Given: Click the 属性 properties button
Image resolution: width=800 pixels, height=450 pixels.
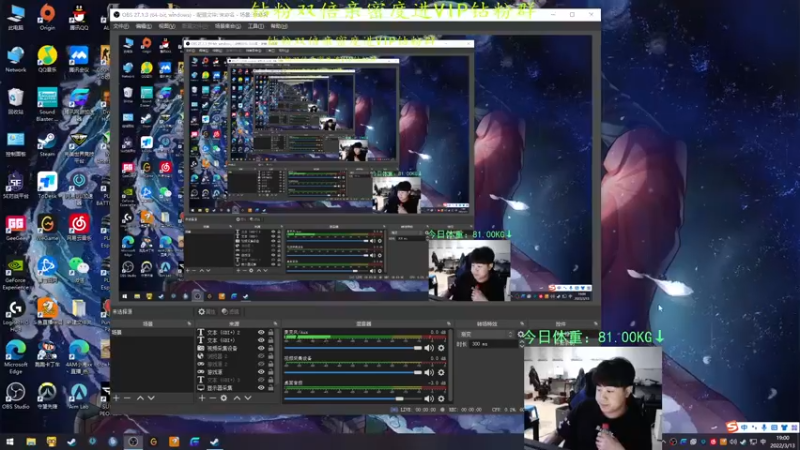Looking at the screenshot, I should (207, 312).
